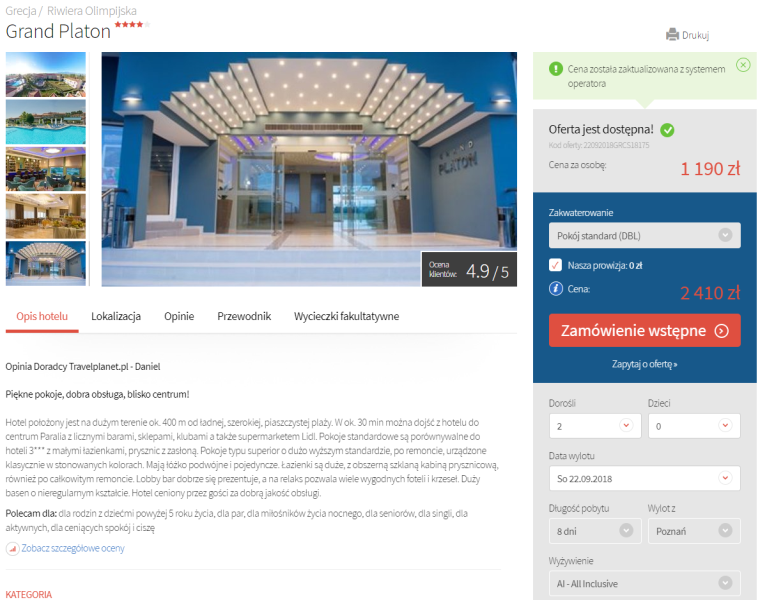The image size is (760, 600).
Task: Click the green offer available checkmark icon
Action: (667, 130)
